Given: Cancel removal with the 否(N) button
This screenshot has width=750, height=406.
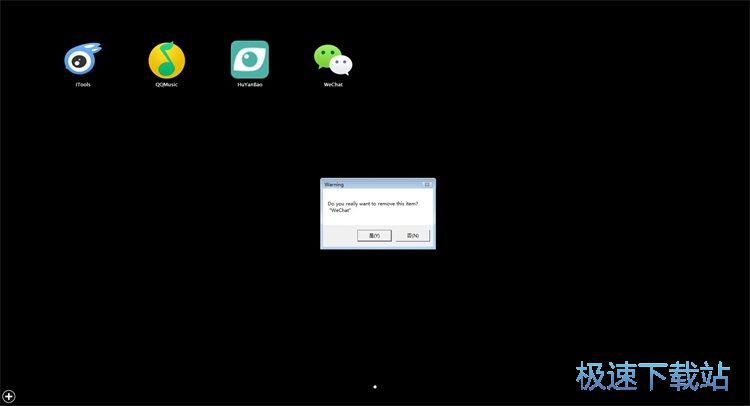Looking at the screenshot, I should click(x=413, y=235).
